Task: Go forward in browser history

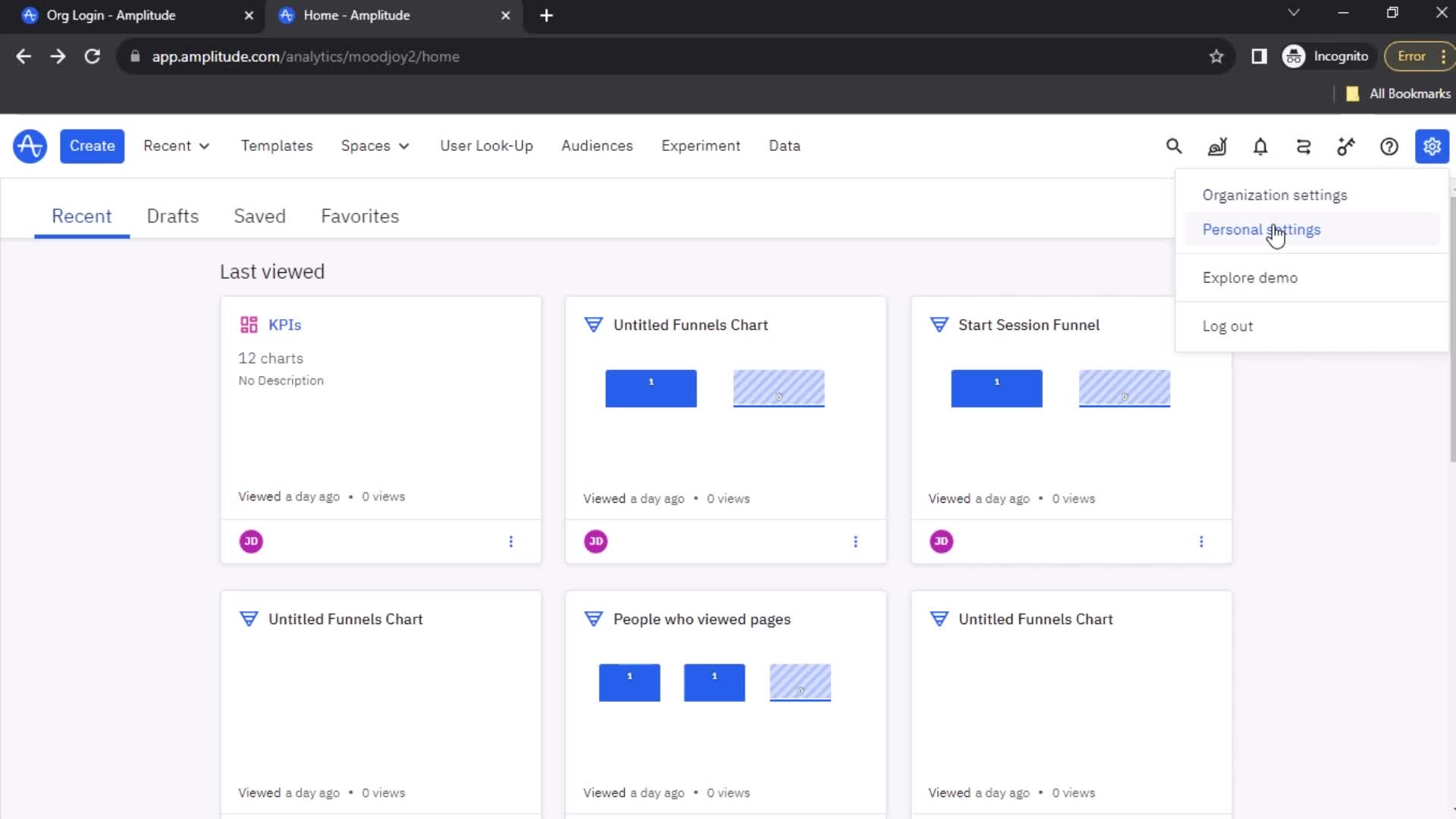Action: tap(58, 57)
